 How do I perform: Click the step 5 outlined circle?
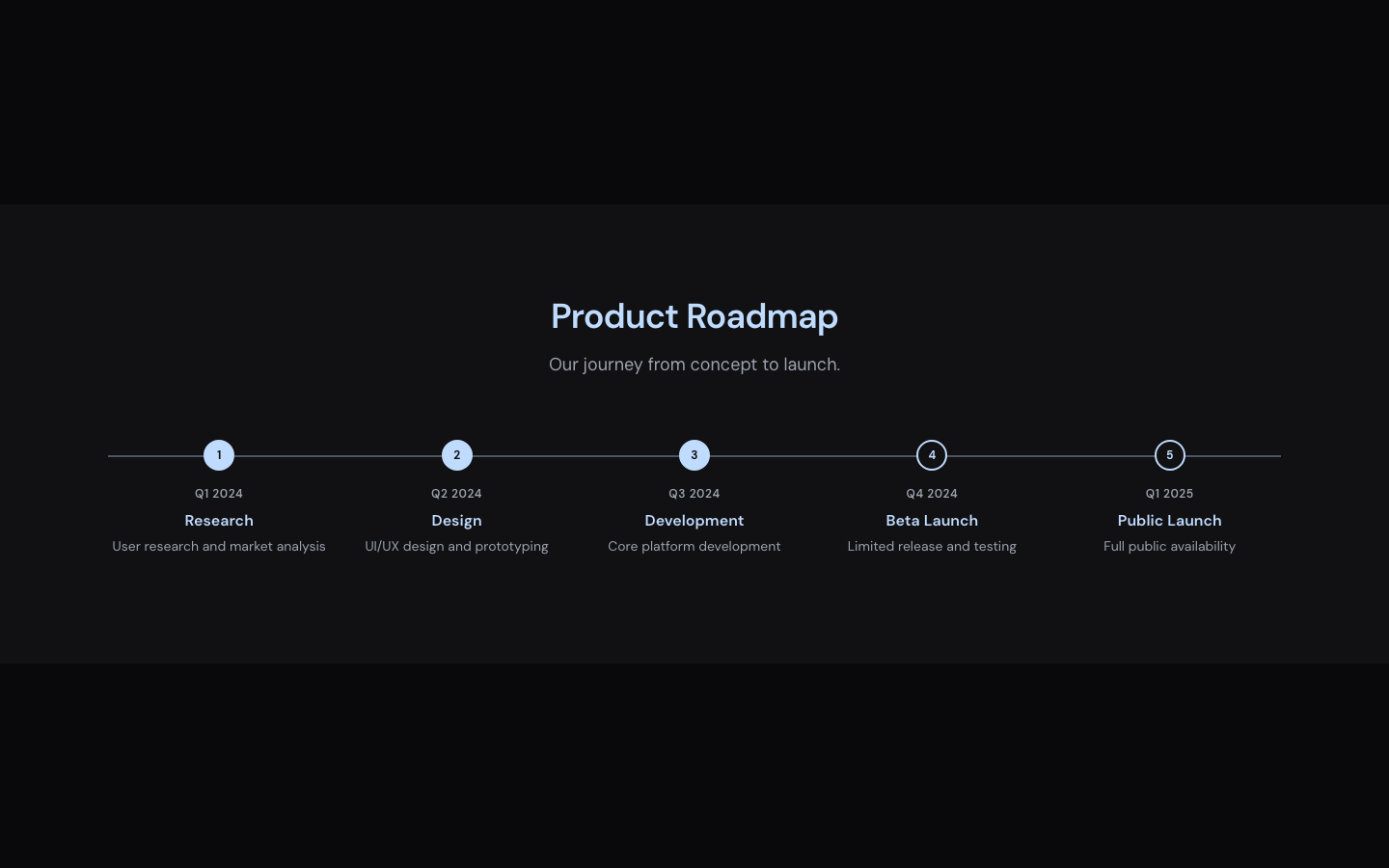(x=1169, y=455)
